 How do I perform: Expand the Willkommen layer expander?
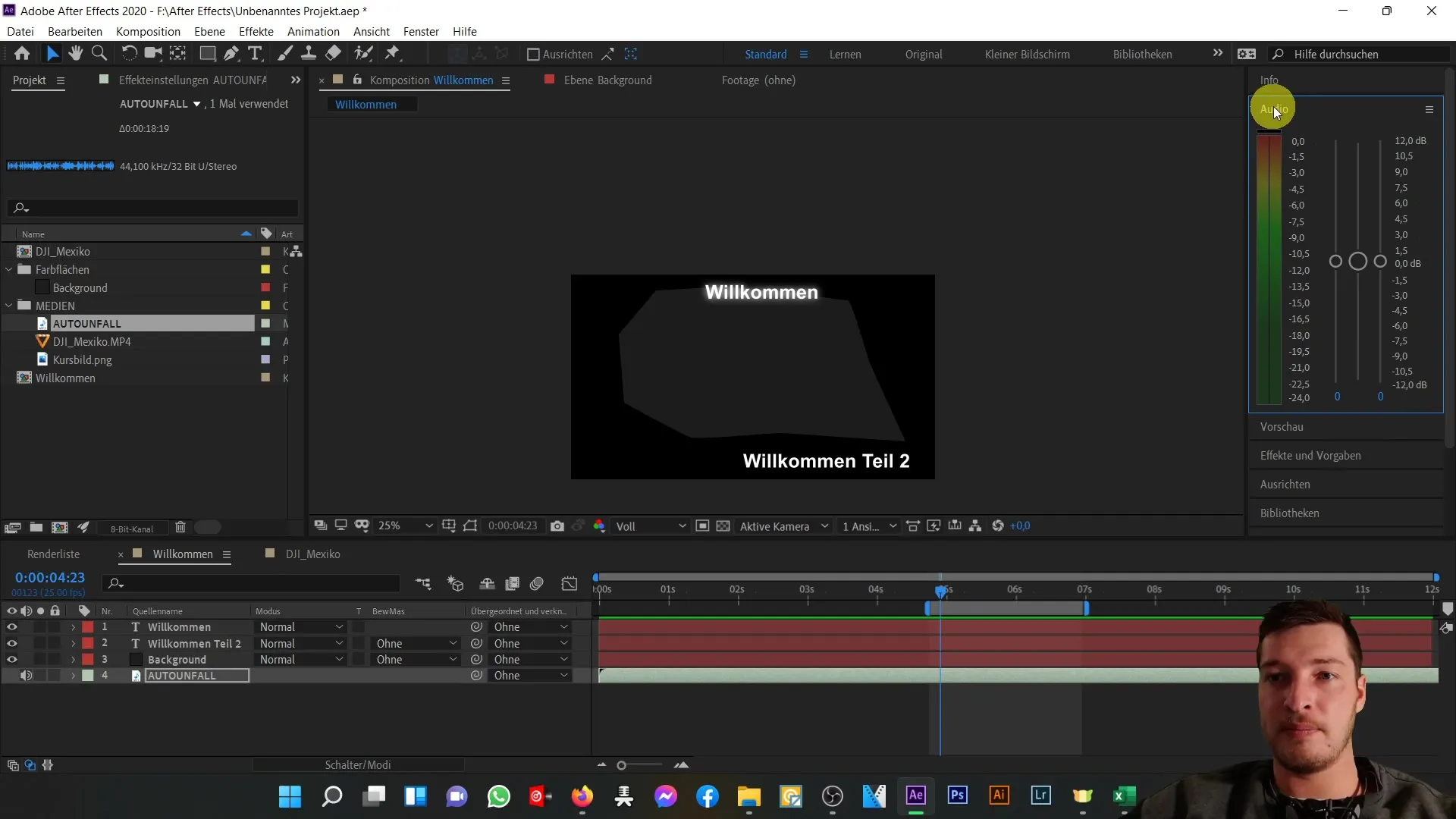point(73,627)
